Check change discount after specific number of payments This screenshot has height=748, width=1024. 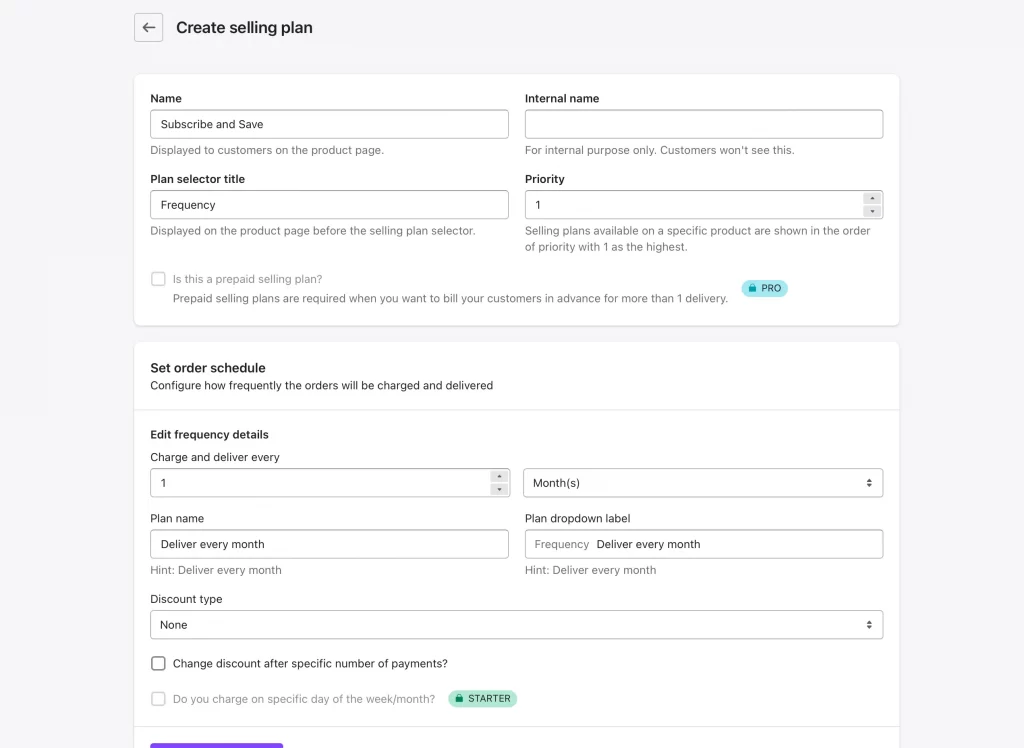(158, 663)
